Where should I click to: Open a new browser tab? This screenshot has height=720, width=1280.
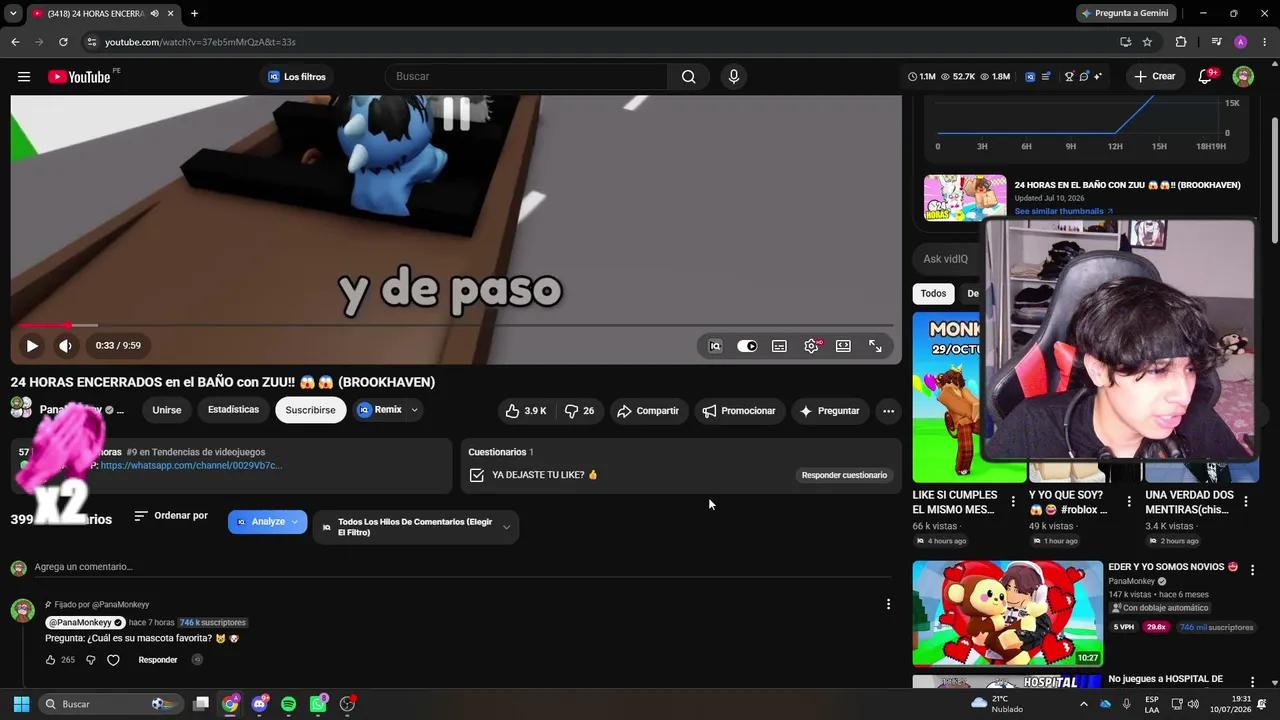(194, 13)
